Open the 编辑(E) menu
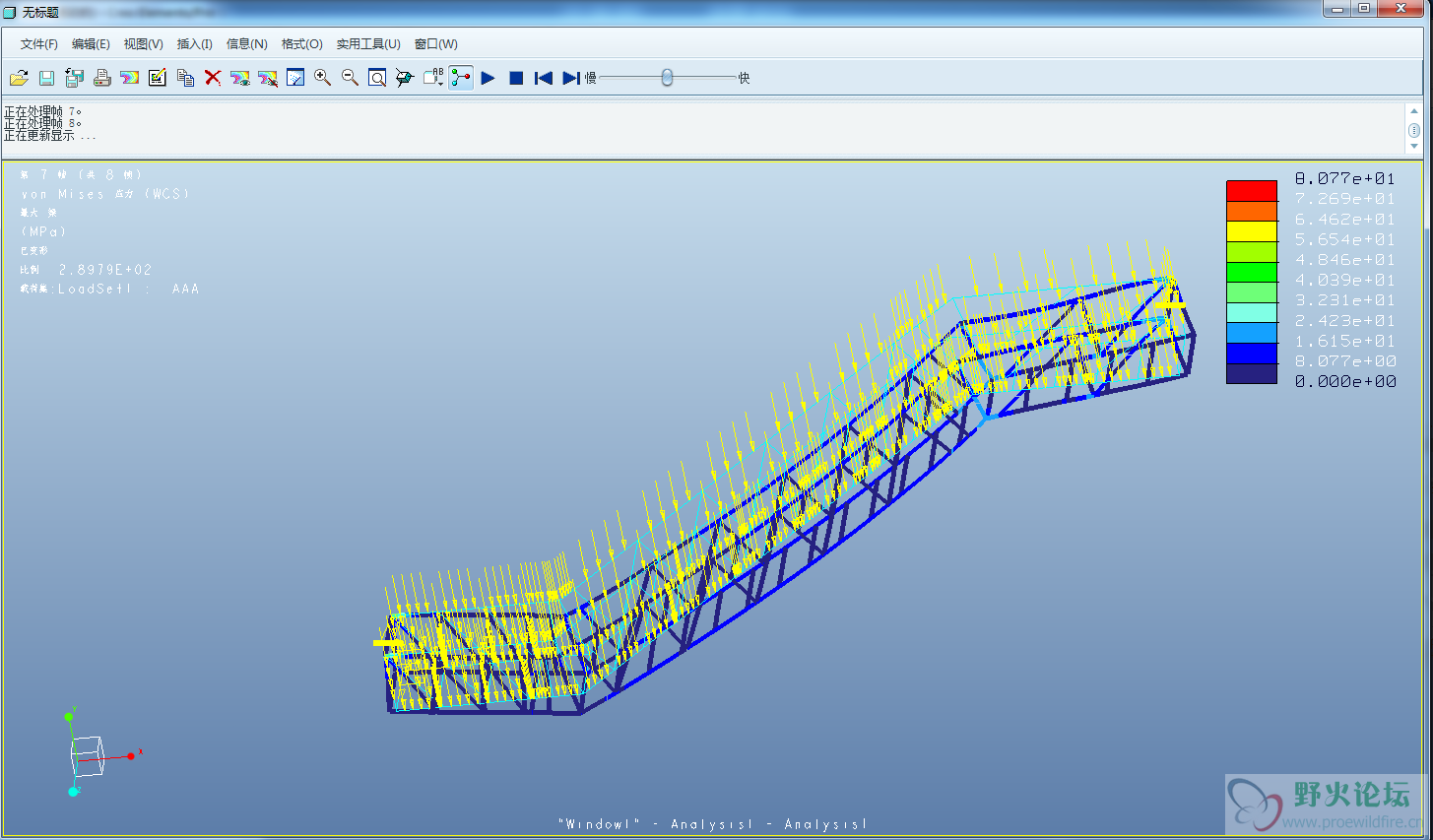Image resolution: width=1433 pixels, height=840 pixels. coord(91,44)
